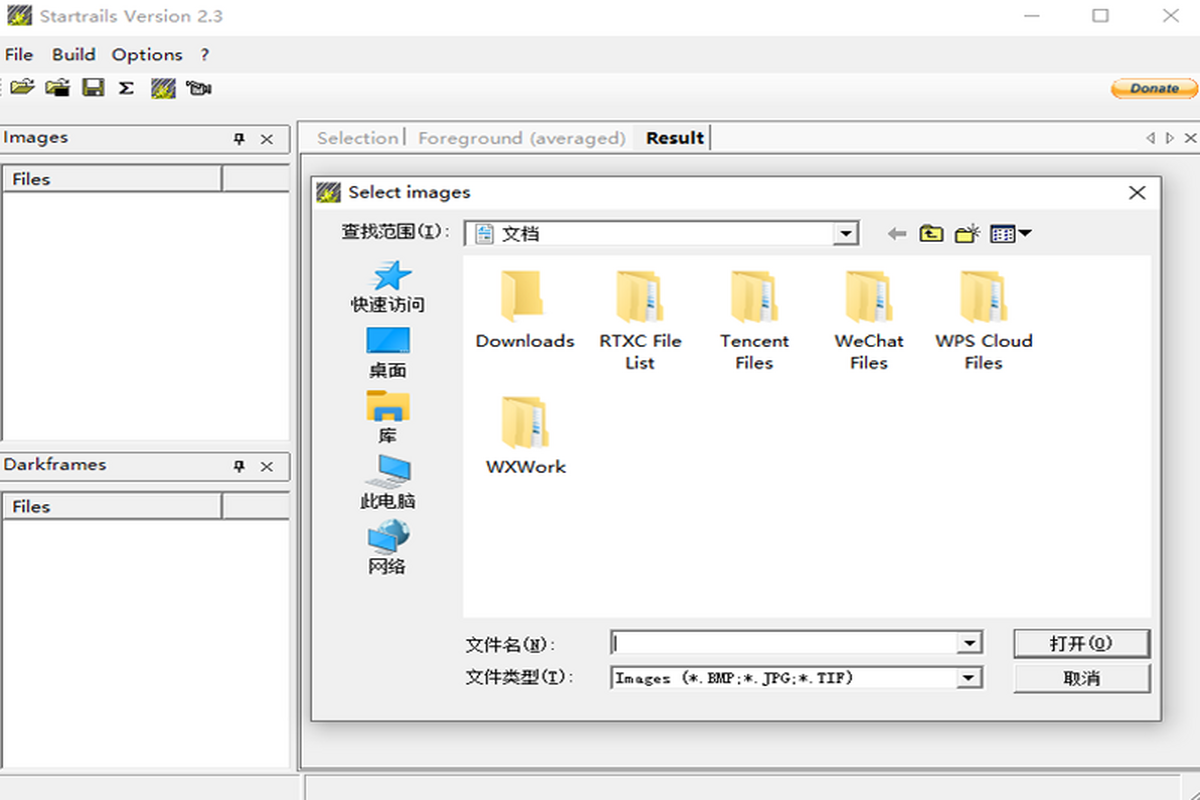The image size is (1200, 800).
Task: Click the Files column header in Darkframes panel
Action: coord(111,507)
